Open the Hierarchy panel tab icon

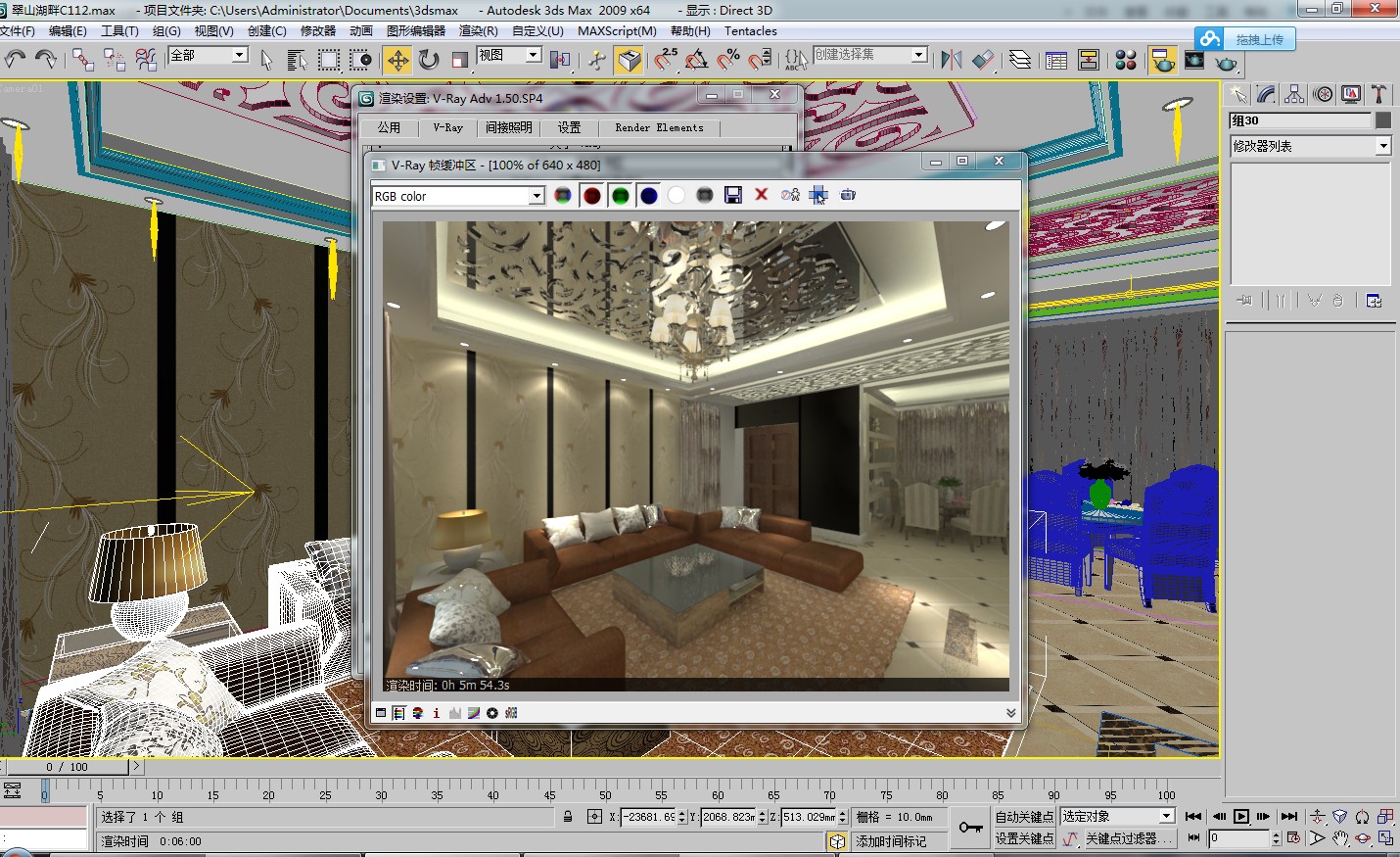click(1294, 94)
